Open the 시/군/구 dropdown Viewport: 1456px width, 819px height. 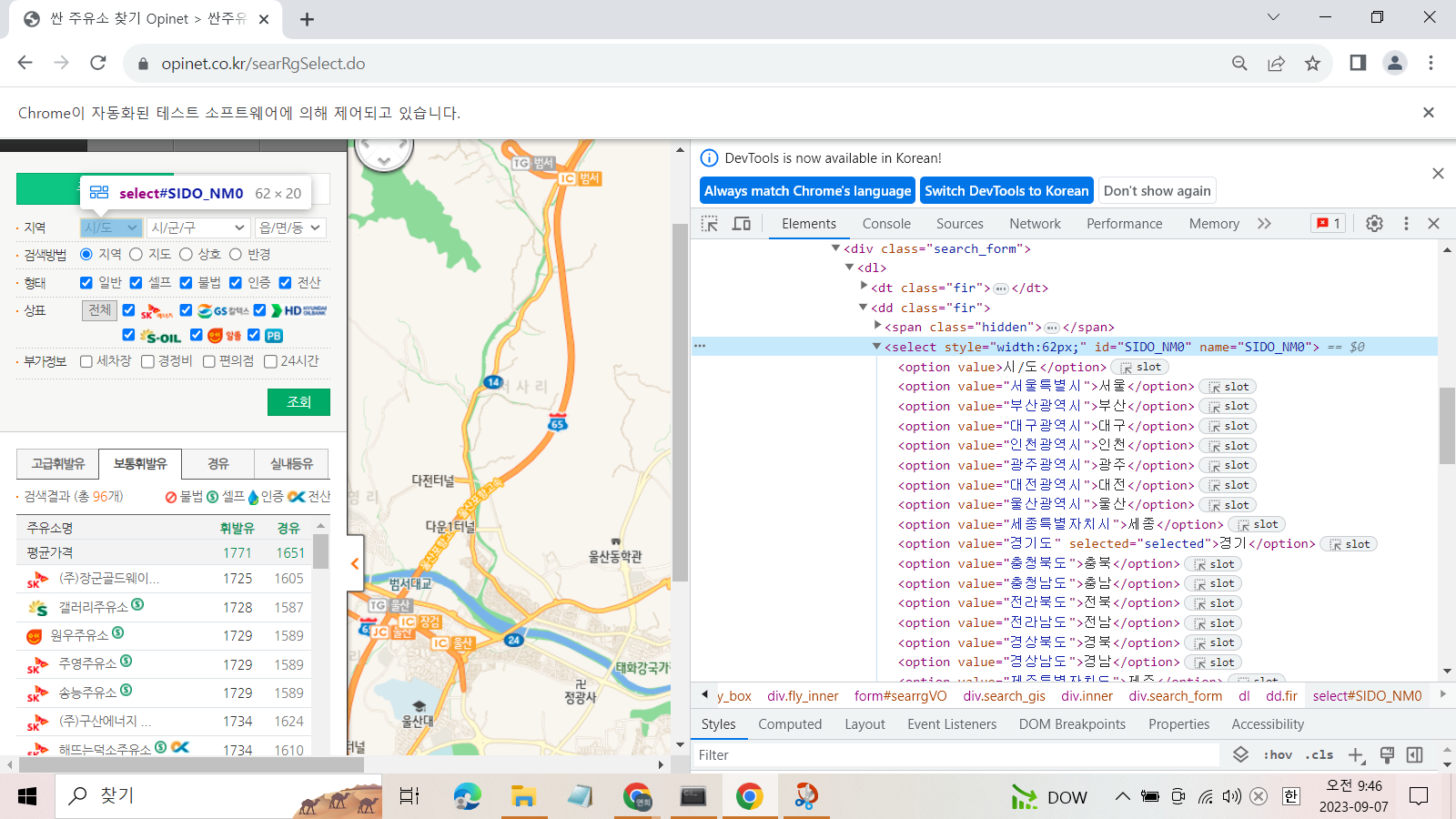[197, 227]
